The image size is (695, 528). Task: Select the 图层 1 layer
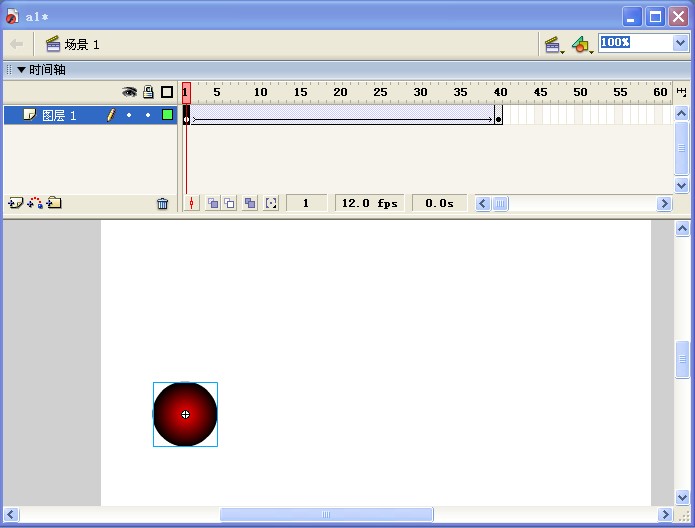[x=90, y=115]
